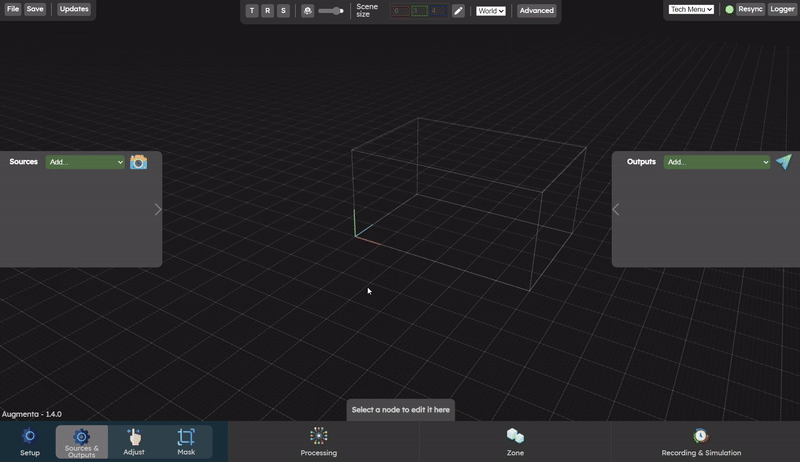Open the Logger button

click(782, 9)
